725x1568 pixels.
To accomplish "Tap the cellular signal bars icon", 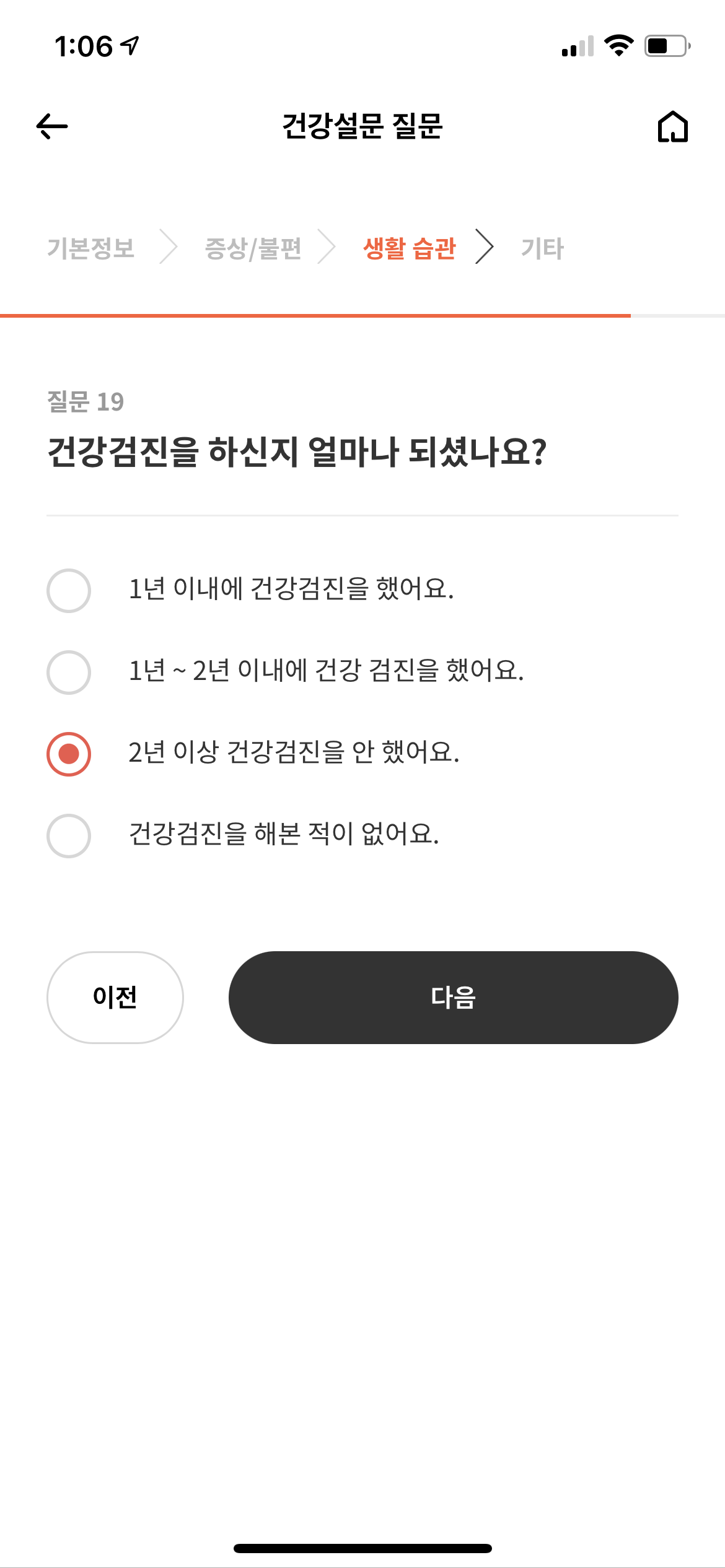I will [578, 46].
